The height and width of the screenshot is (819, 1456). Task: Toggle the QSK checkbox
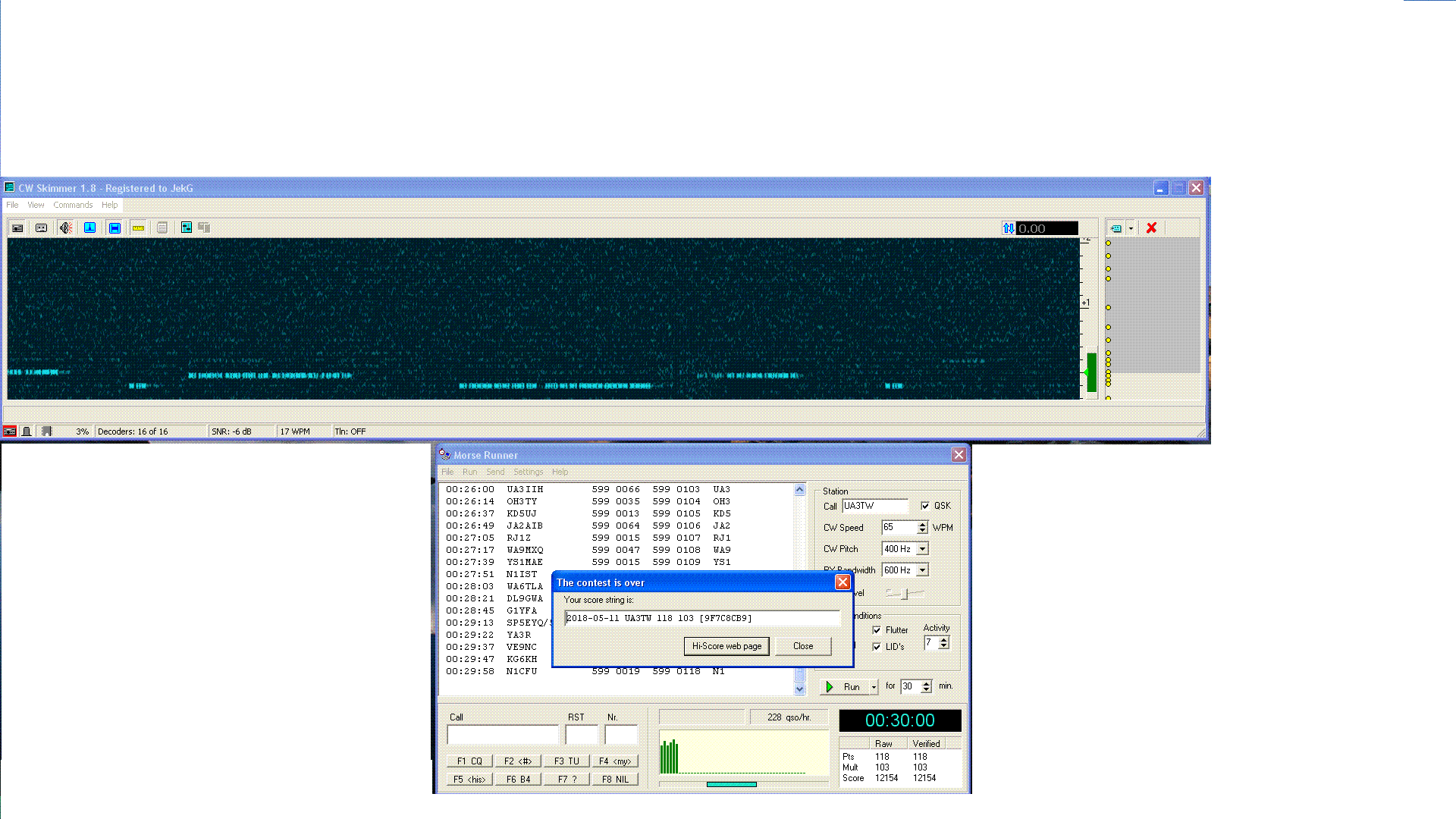[925, 506]
